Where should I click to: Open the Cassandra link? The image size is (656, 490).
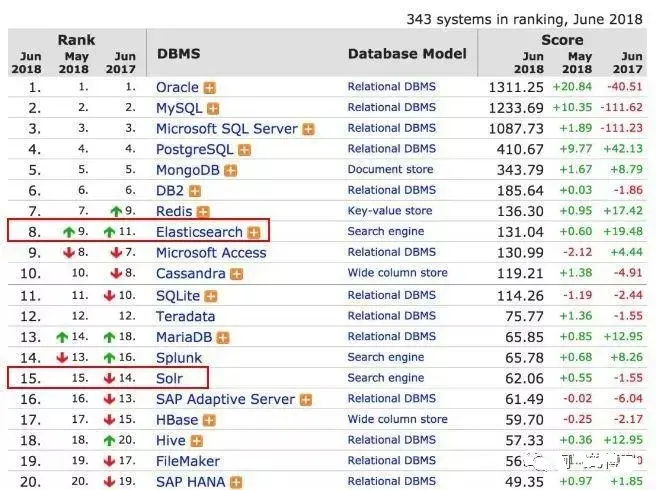(x=191, y=274)
